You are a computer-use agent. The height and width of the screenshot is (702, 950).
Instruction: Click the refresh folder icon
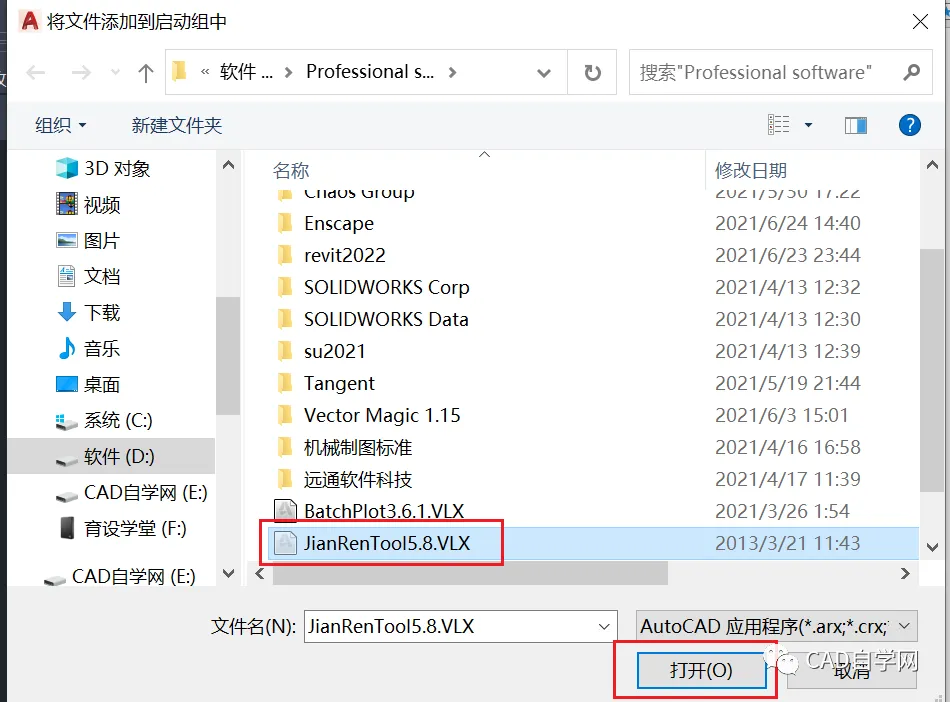click(592, 73)
